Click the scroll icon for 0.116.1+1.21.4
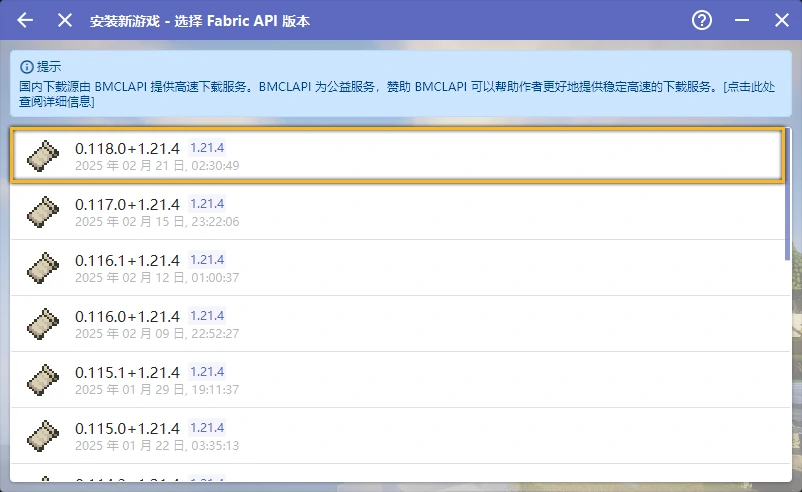Viewport: 802px width, 492px height. tap(43, 267)
